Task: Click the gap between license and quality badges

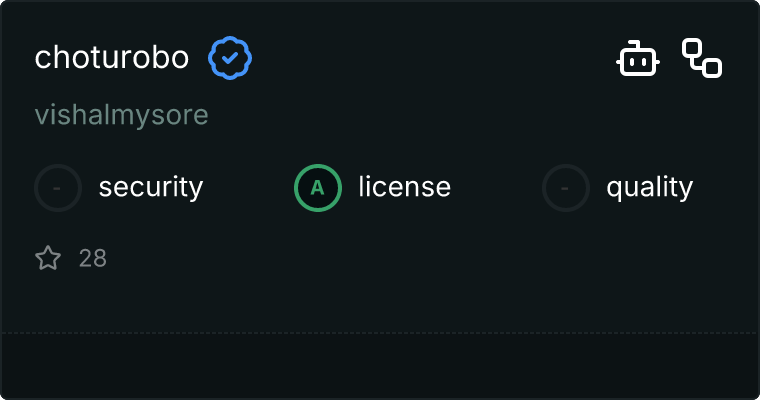Action: (x=496, y=187)
